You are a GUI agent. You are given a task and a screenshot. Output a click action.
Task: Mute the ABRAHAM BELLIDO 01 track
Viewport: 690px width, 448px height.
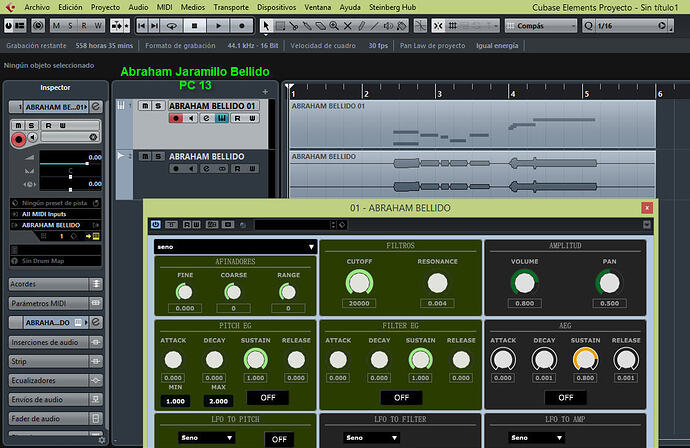pos(145,105)
